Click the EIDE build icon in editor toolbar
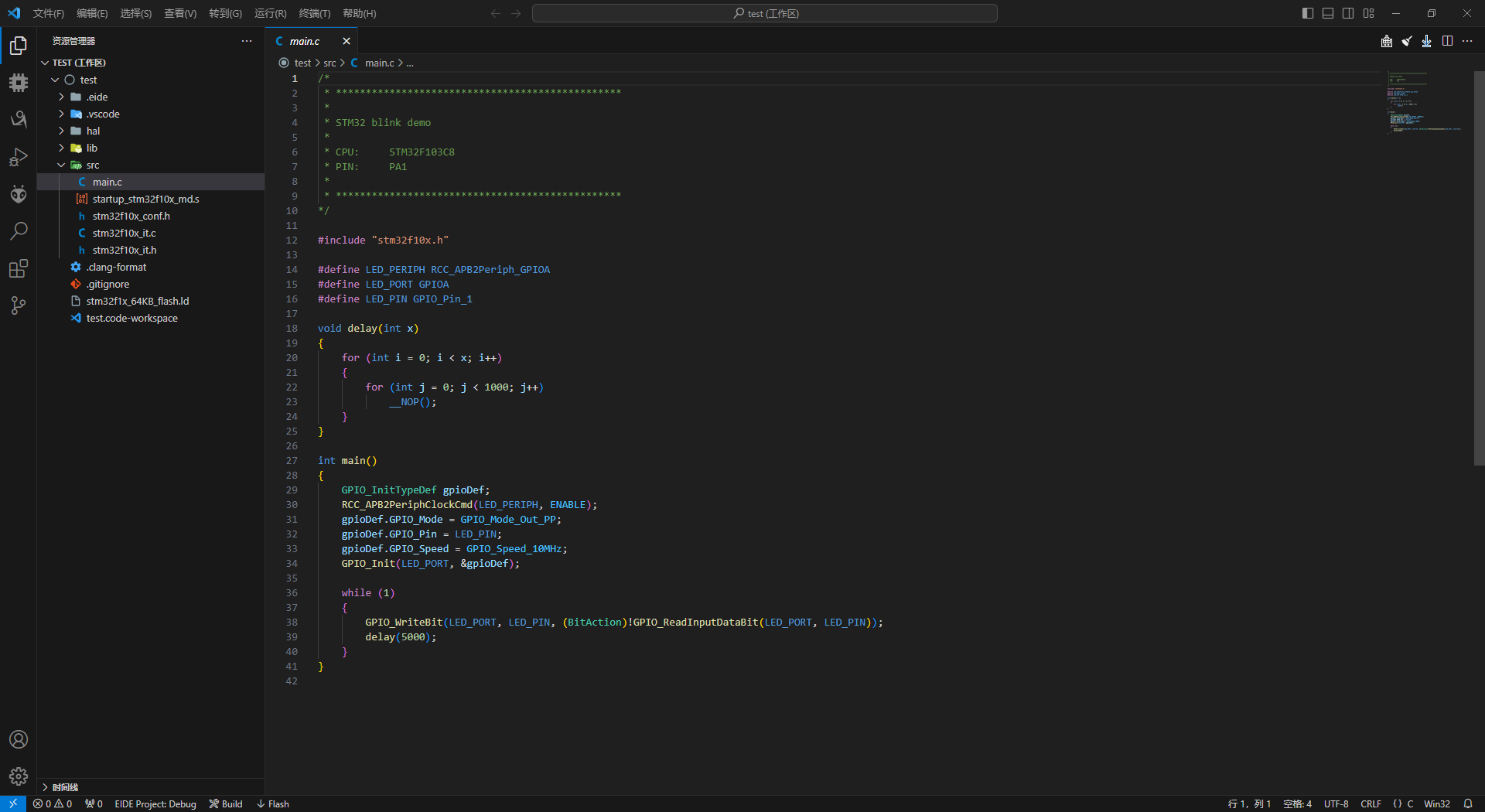Viewport: 1485px width, 812px height. click(x=1387, y=41)
